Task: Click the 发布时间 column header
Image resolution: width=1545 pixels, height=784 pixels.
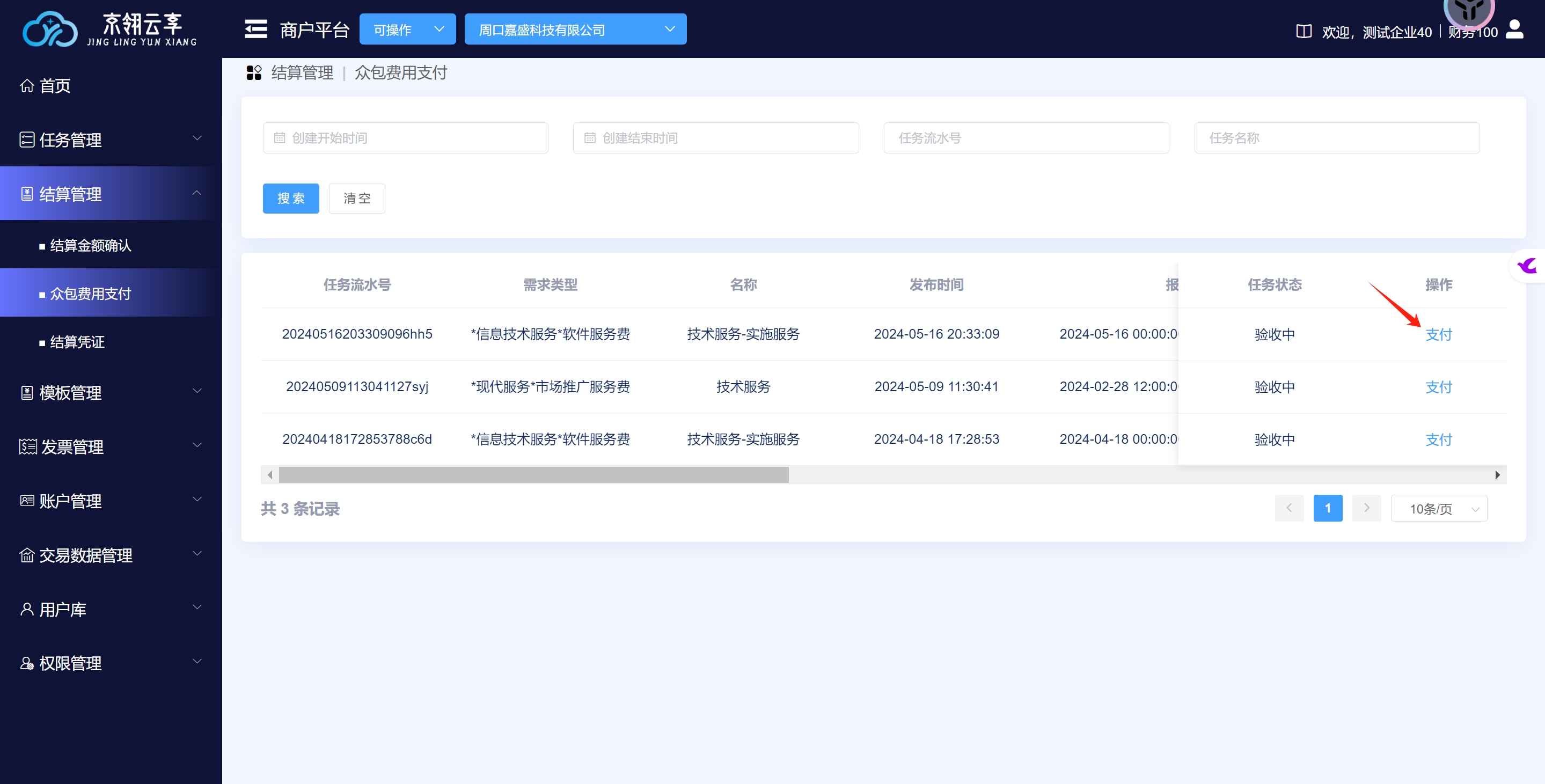Action: [936, 285]
